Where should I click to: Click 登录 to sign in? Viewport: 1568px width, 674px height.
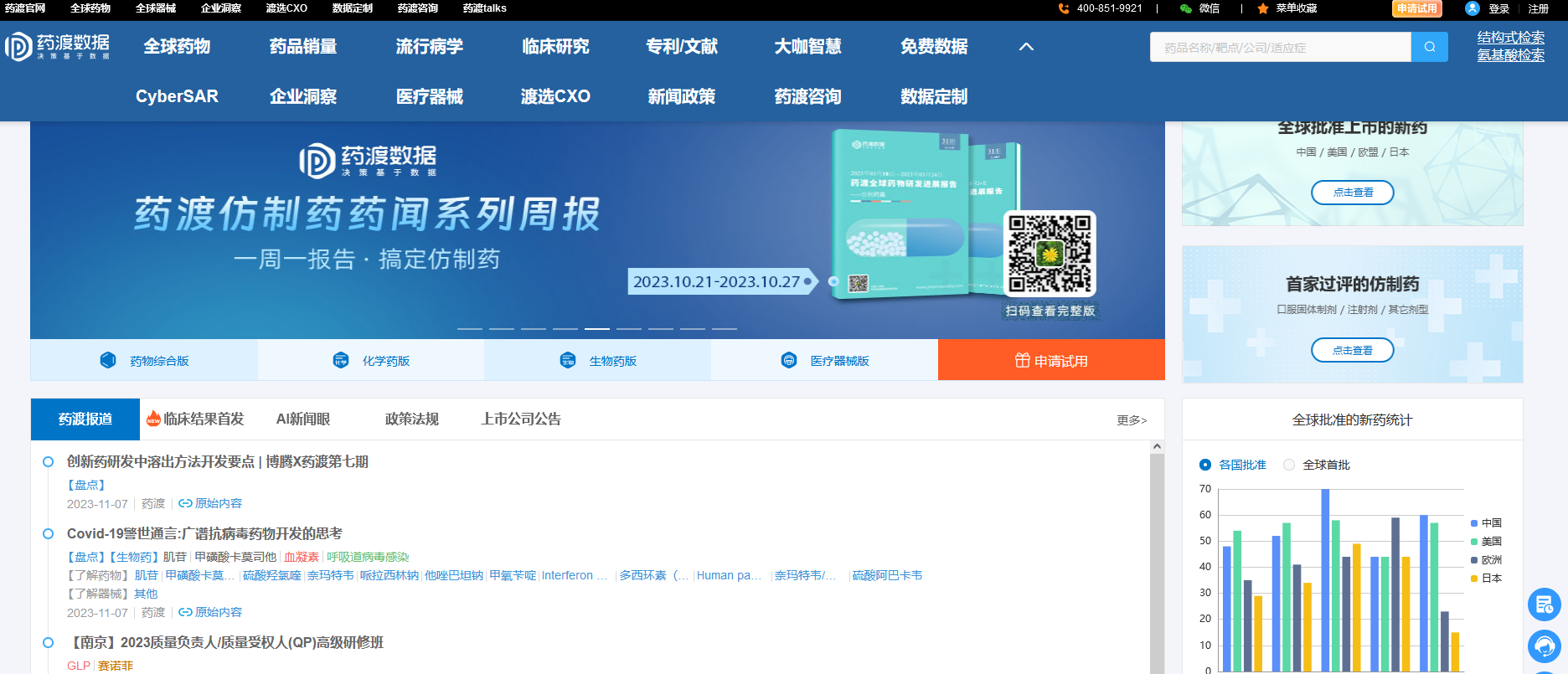click(1499, 8)
